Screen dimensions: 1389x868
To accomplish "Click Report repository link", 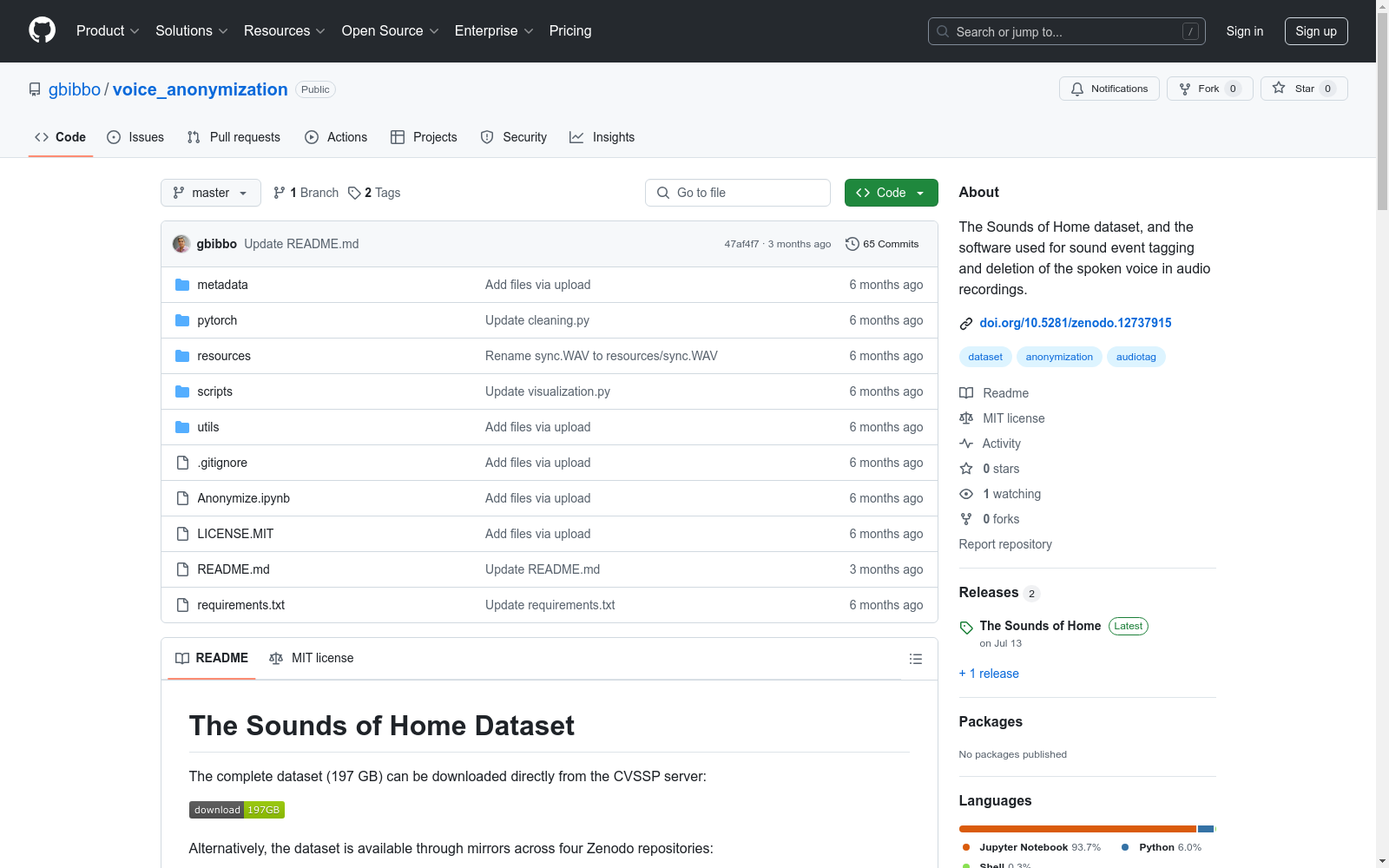I will tap(1005, 544).
